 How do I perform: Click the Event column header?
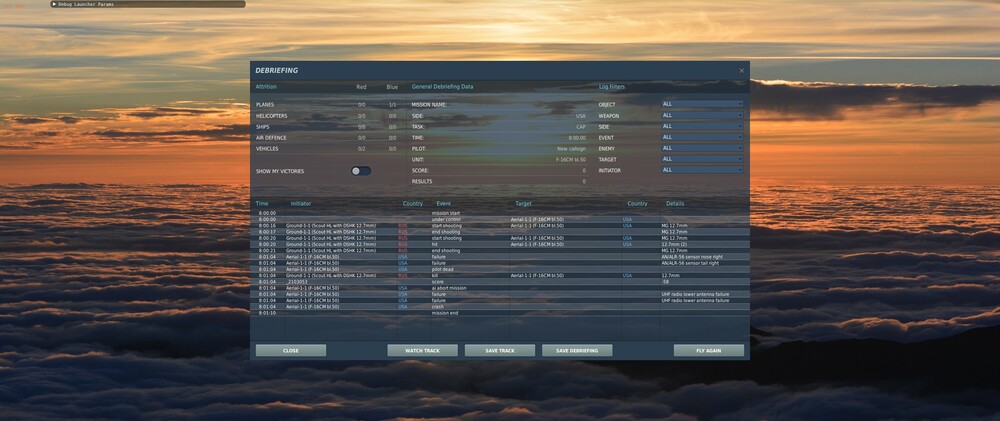(x=443, y=203)
